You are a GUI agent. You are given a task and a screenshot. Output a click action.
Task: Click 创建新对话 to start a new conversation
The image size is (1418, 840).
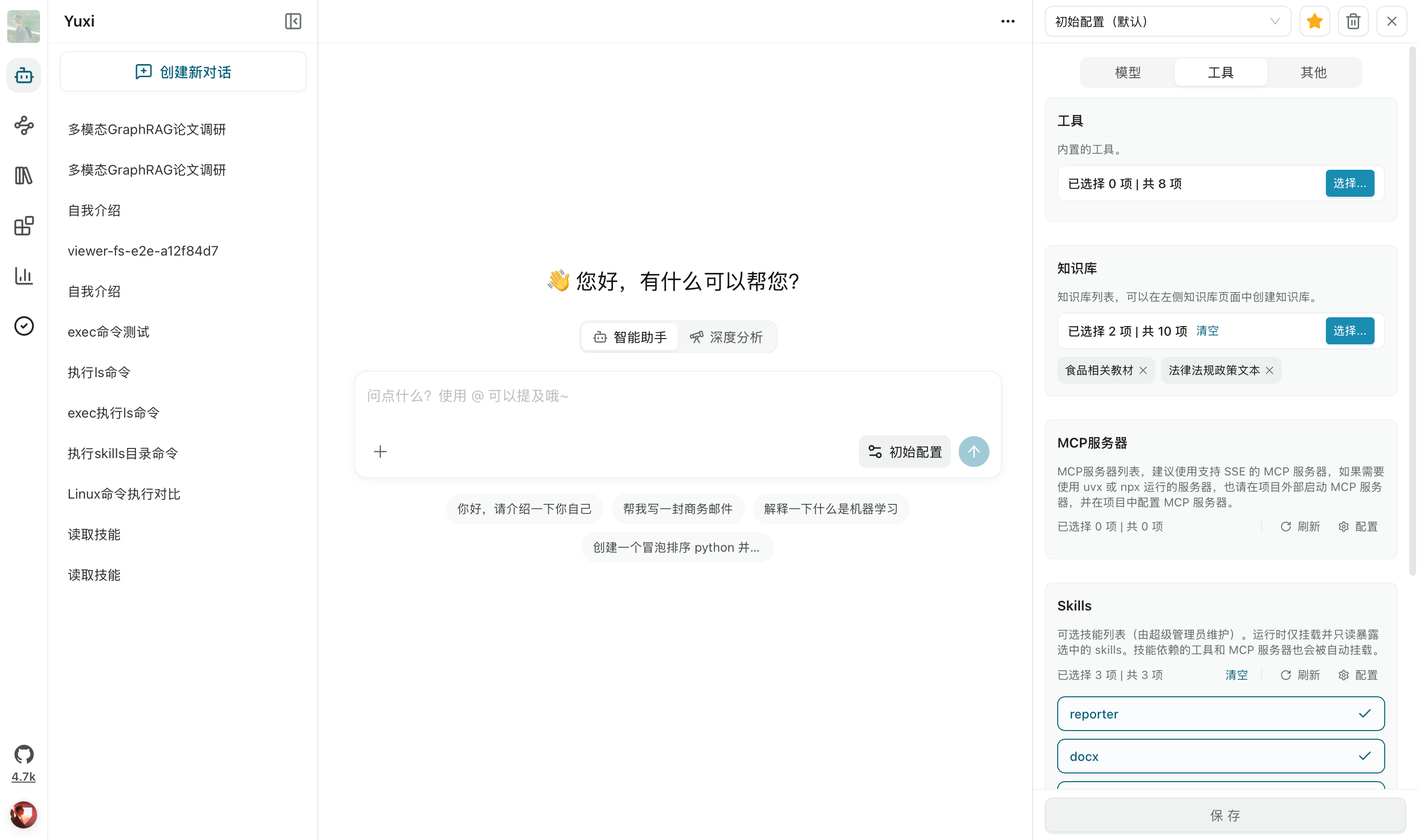pos(182,71)
